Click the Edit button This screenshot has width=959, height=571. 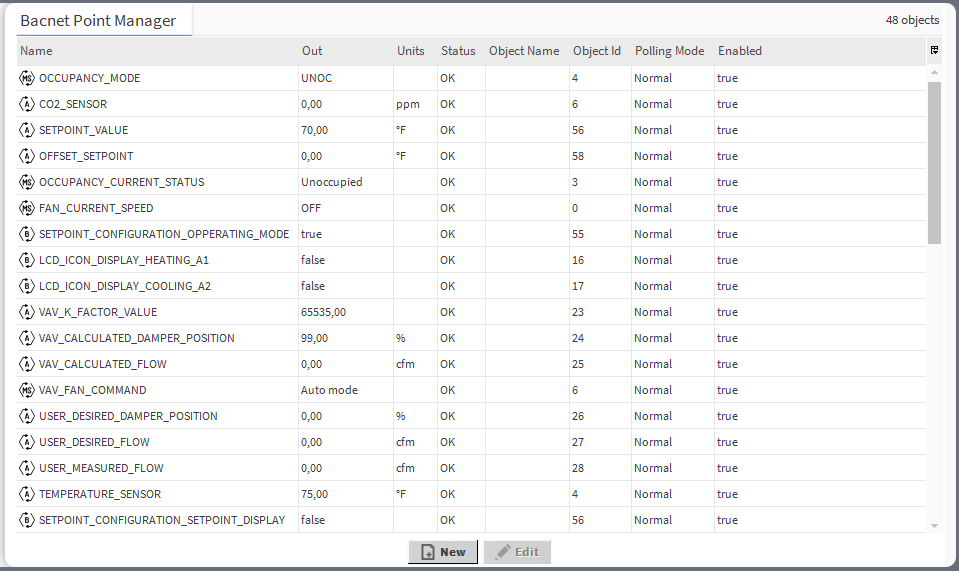pyautogui.click(x=517, y=552)
